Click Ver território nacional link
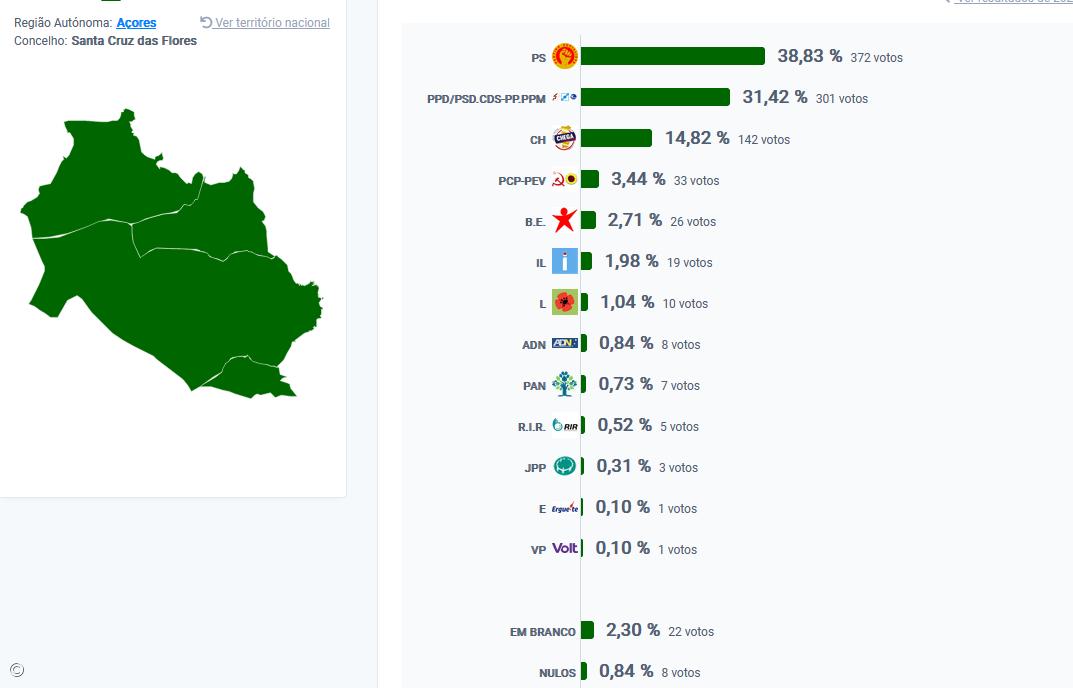Image resolution: width=1073 pixels, height=688 pixels. 272,23
